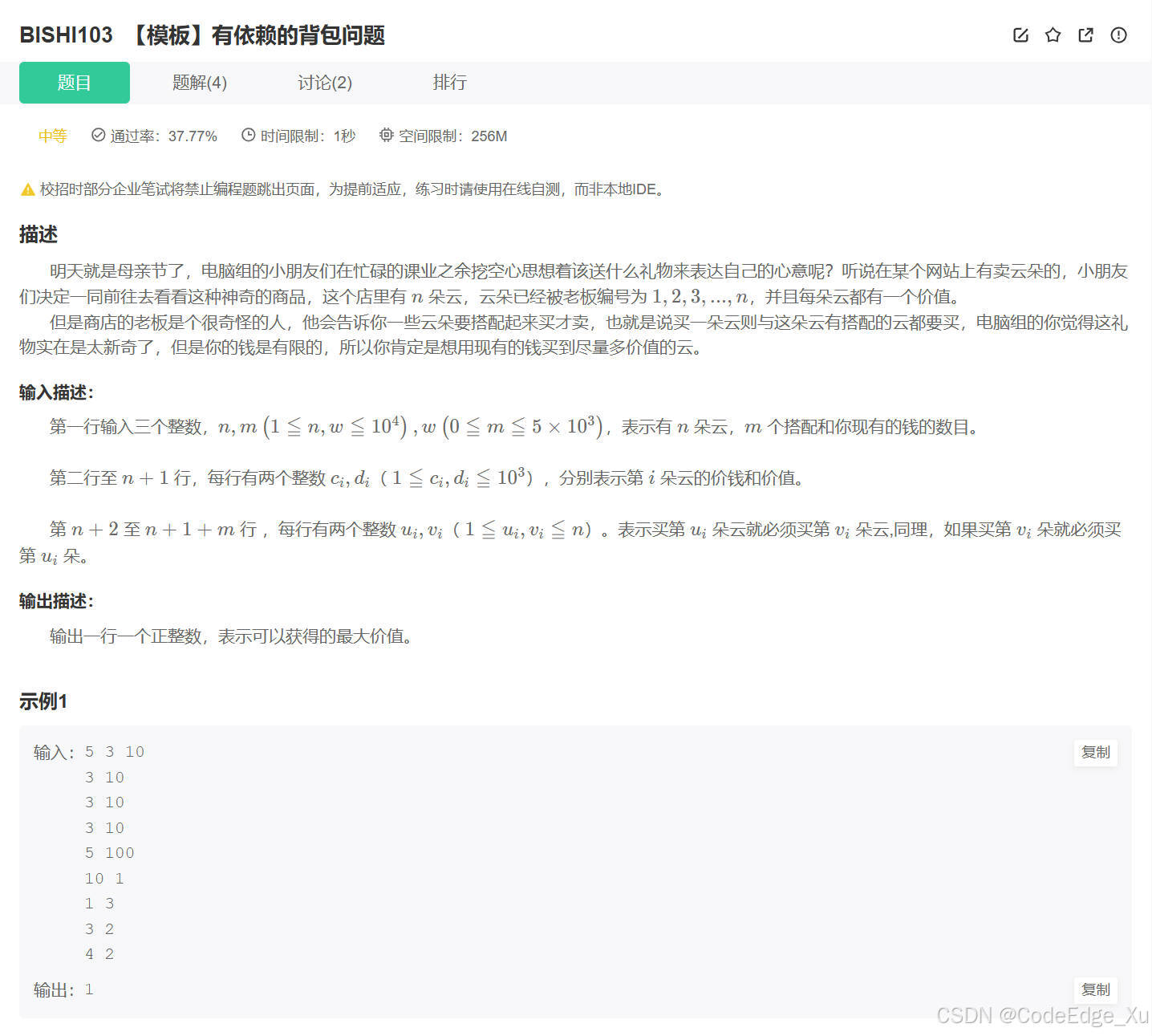Switch to the 题解(4) tab

click(x=198, y=83)
